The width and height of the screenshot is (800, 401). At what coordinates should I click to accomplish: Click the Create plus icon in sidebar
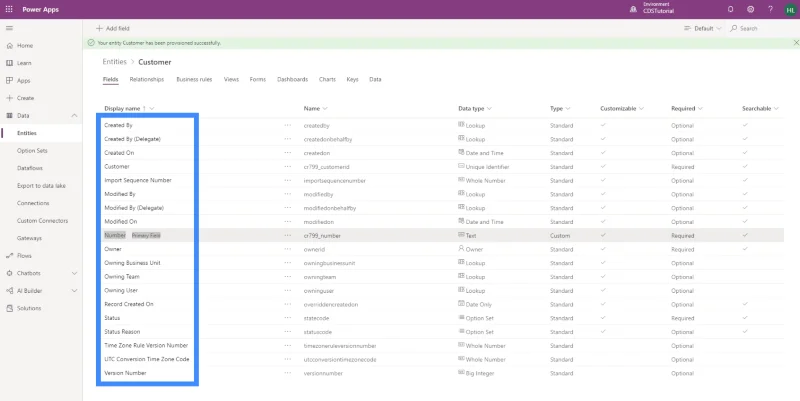tap(9, 98)
